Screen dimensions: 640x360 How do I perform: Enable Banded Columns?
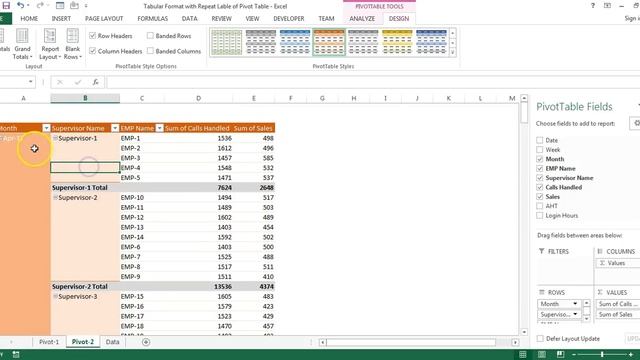tap(150, 51)
